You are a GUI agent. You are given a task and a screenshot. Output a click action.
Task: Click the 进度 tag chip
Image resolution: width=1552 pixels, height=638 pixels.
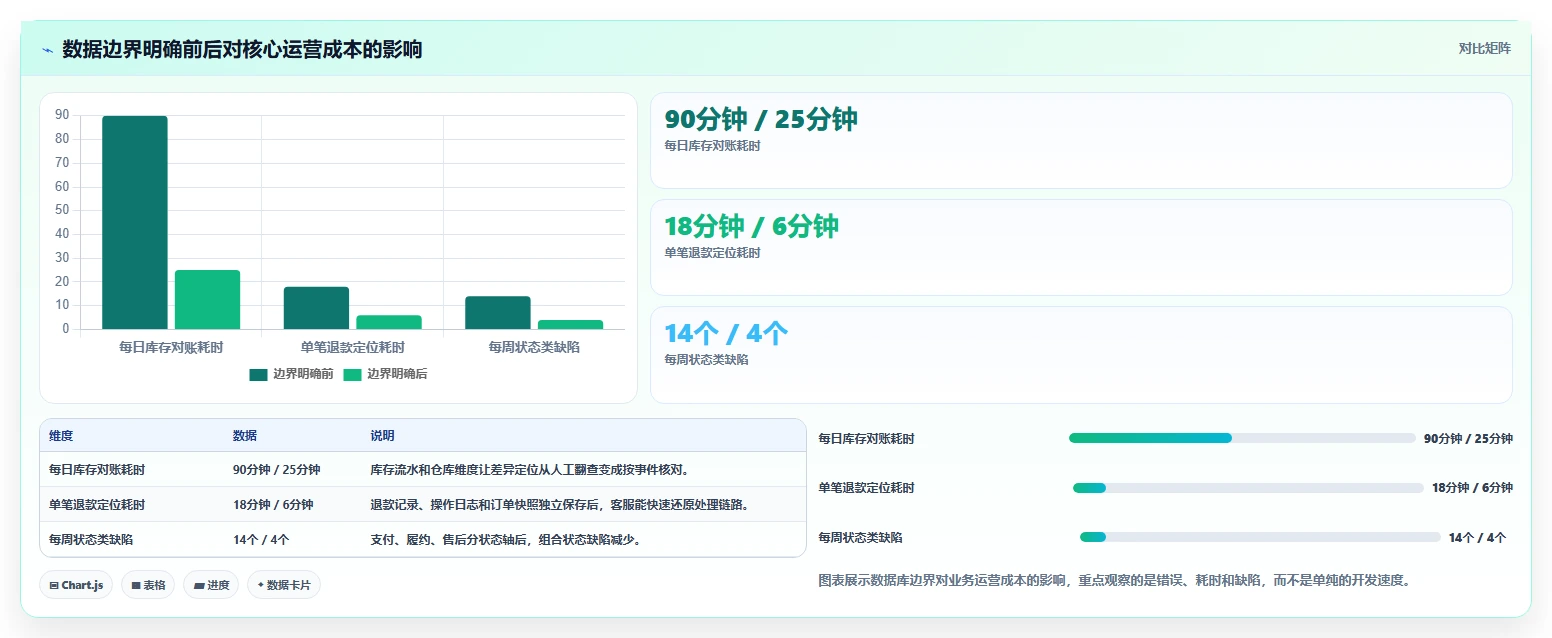[211, 585]
